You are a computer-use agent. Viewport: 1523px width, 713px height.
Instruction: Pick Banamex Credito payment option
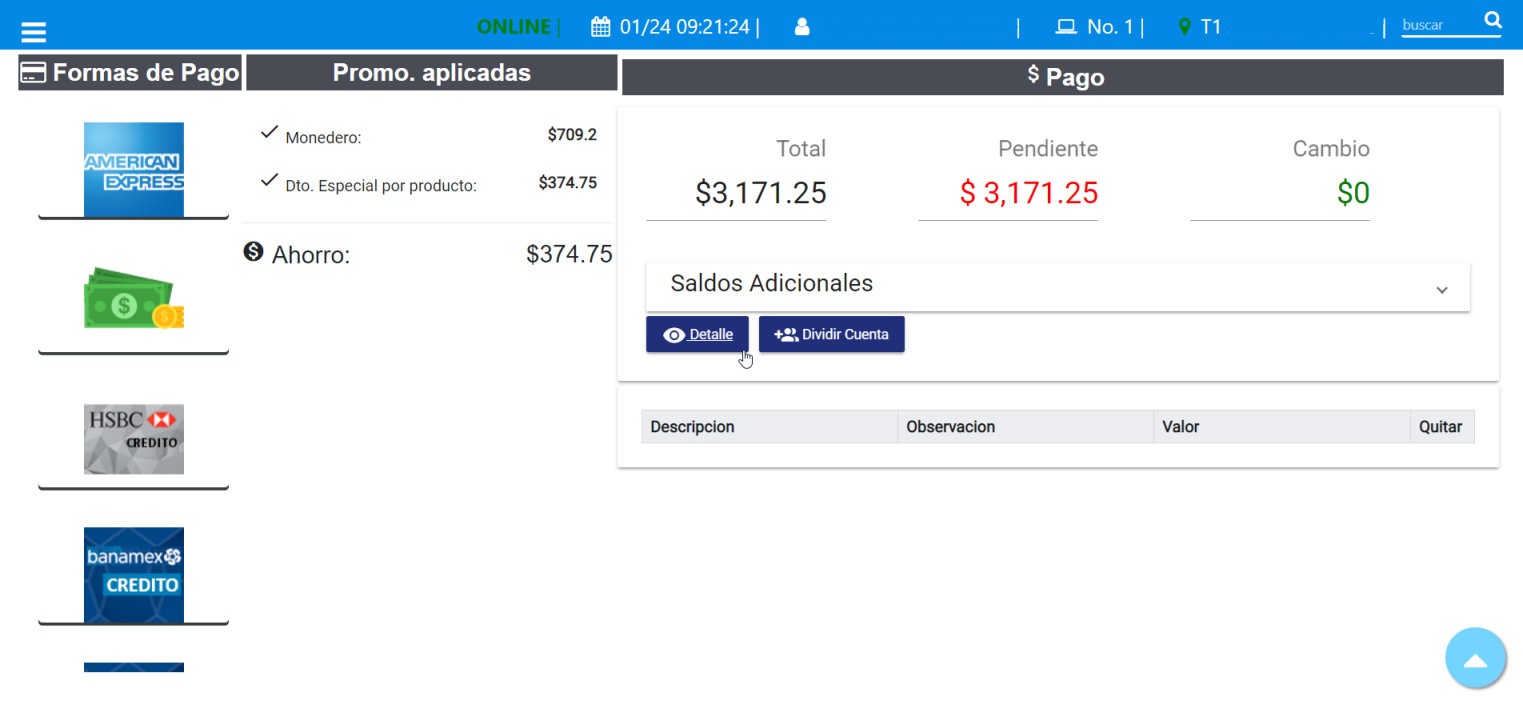click(133, 574)
